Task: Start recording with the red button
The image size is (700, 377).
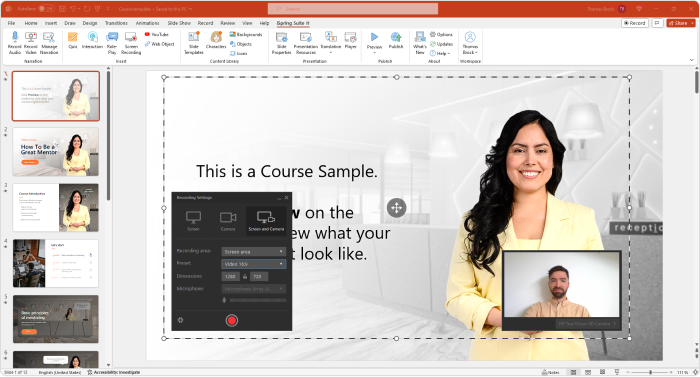Action: click(232, 320)
